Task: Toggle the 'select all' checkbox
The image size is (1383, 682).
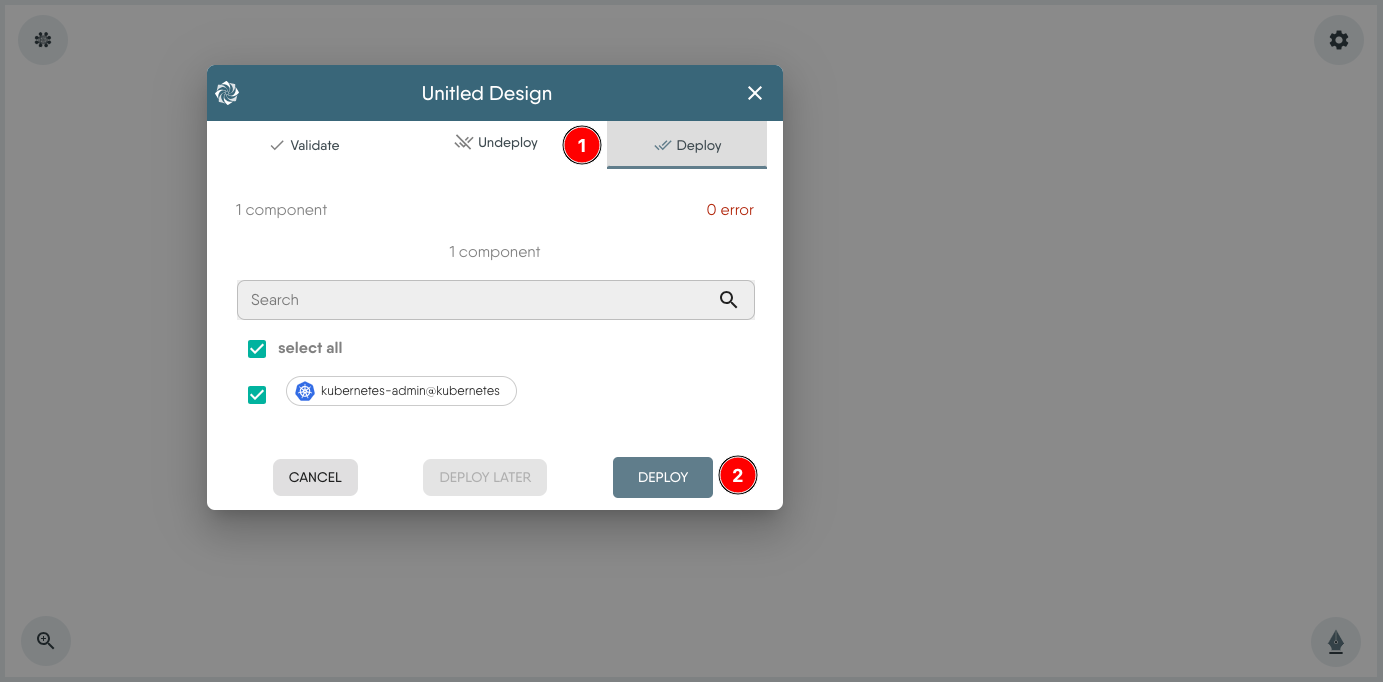Action: pyautogui.click(x=257, y=349)
